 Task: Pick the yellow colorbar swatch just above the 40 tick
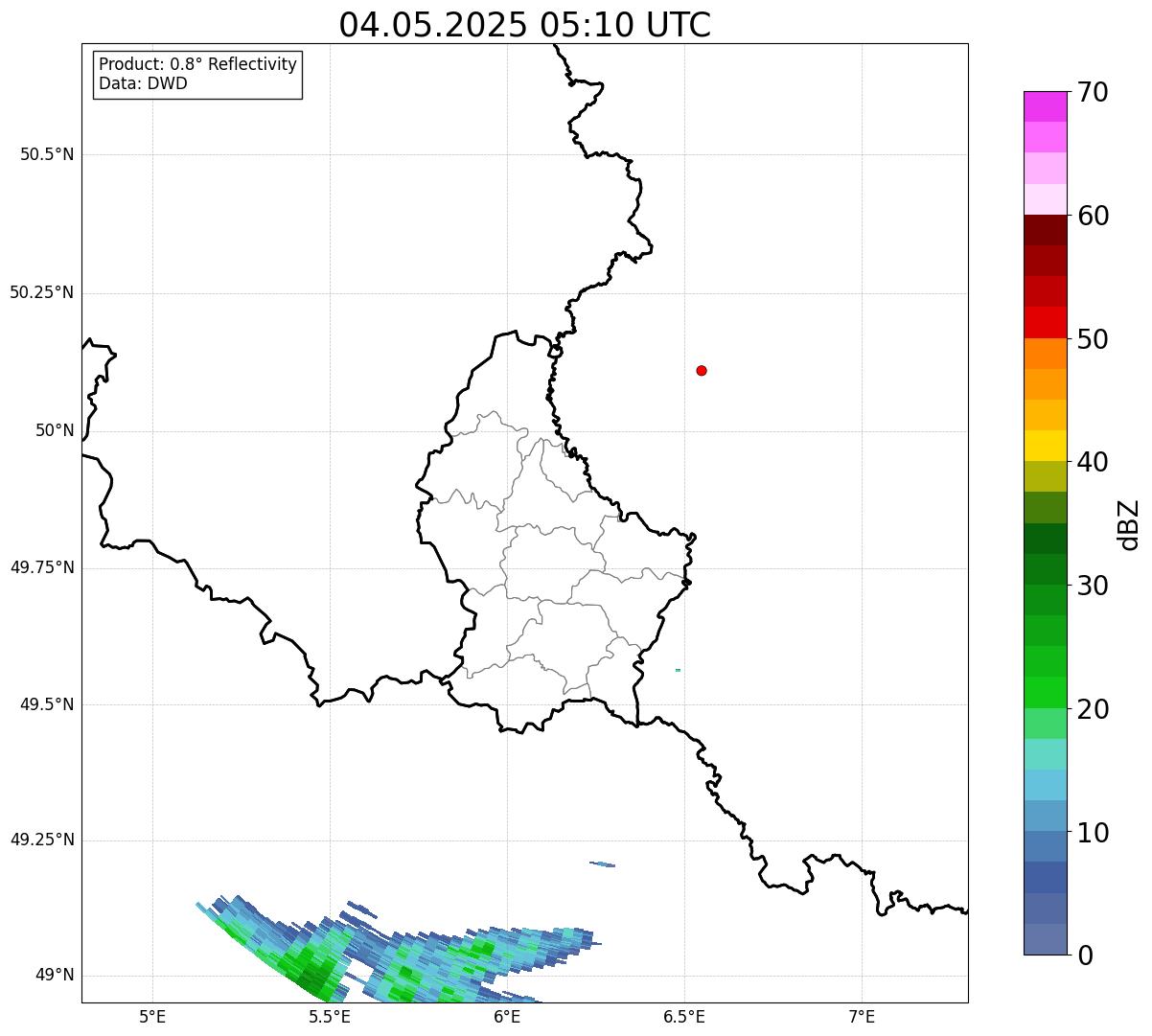point(1045,446)
